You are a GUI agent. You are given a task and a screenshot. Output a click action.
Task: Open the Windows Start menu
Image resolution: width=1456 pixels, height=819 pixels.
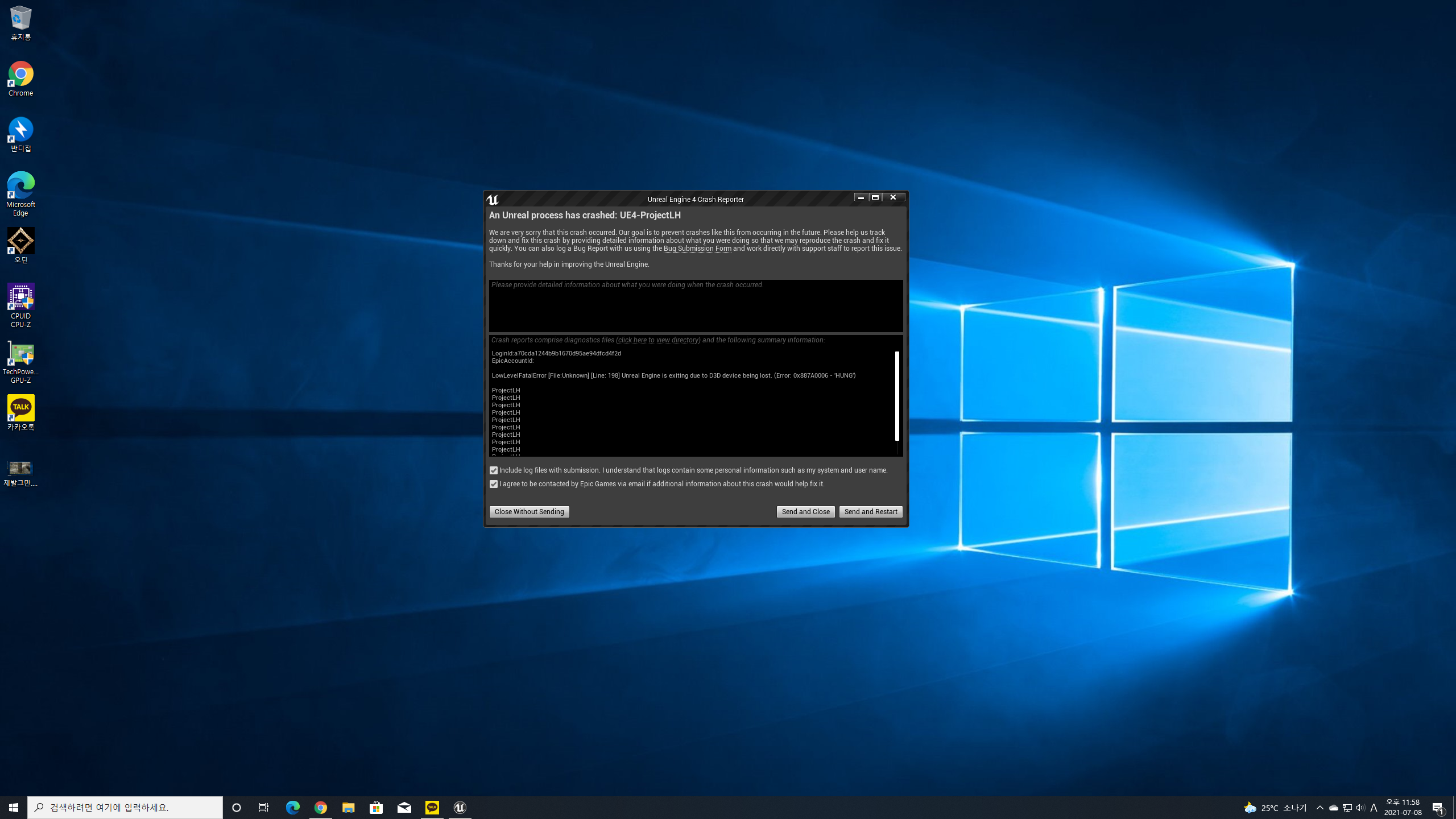click(x=14, y=807)
